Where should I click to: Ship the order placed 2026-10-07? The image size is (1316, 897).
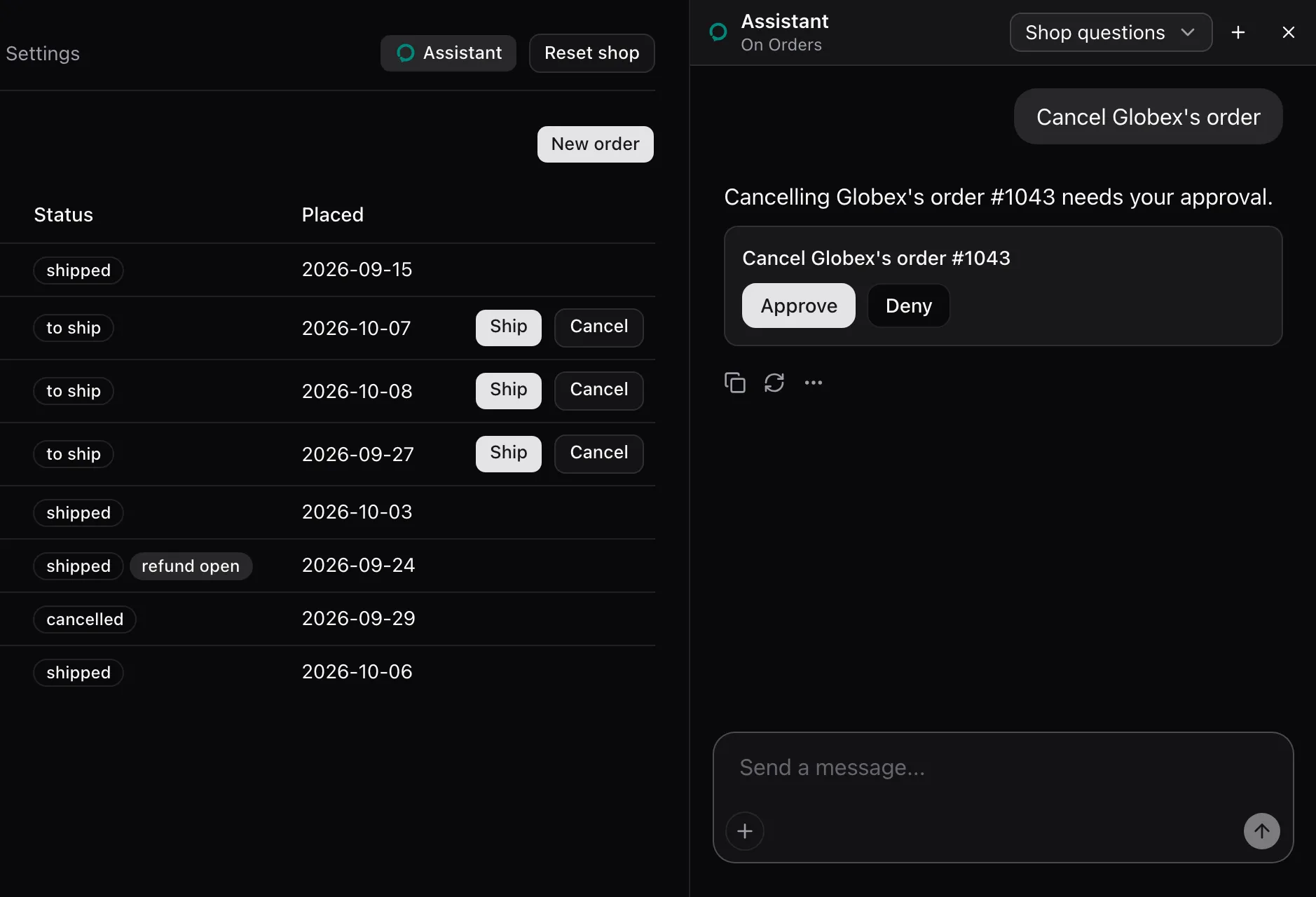coord(509,327)
